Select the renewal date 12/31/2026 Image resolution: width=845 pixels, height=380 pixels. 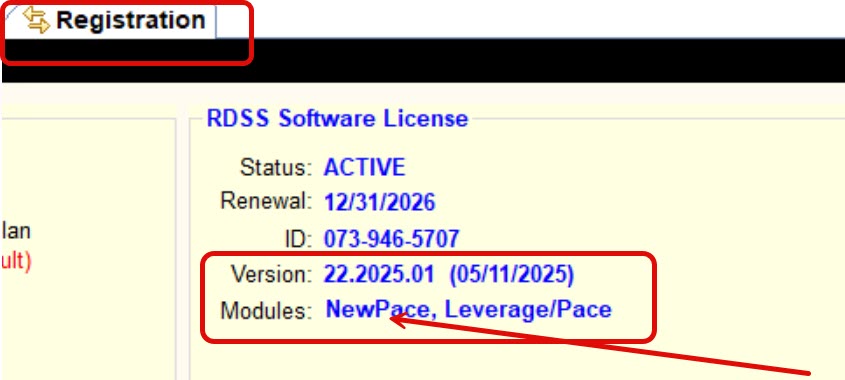click(x=379, y=203)
